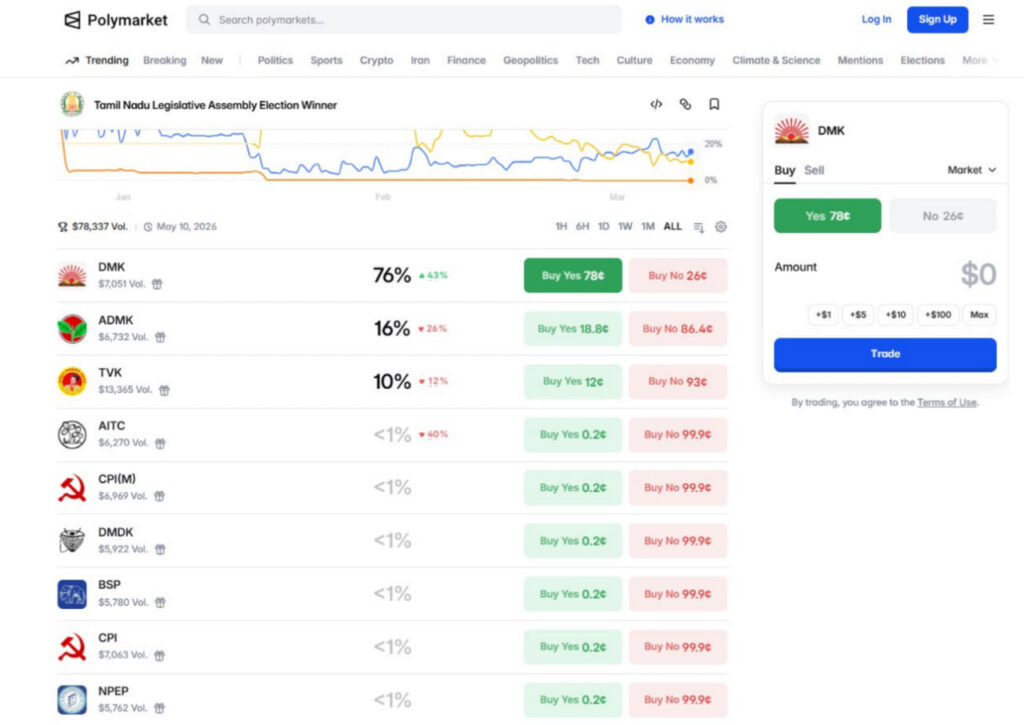Image resolution: width=1024 pixels, height=725 pixels.
Task: Focus the Search polymarkets field
Action: click(404, 20)
